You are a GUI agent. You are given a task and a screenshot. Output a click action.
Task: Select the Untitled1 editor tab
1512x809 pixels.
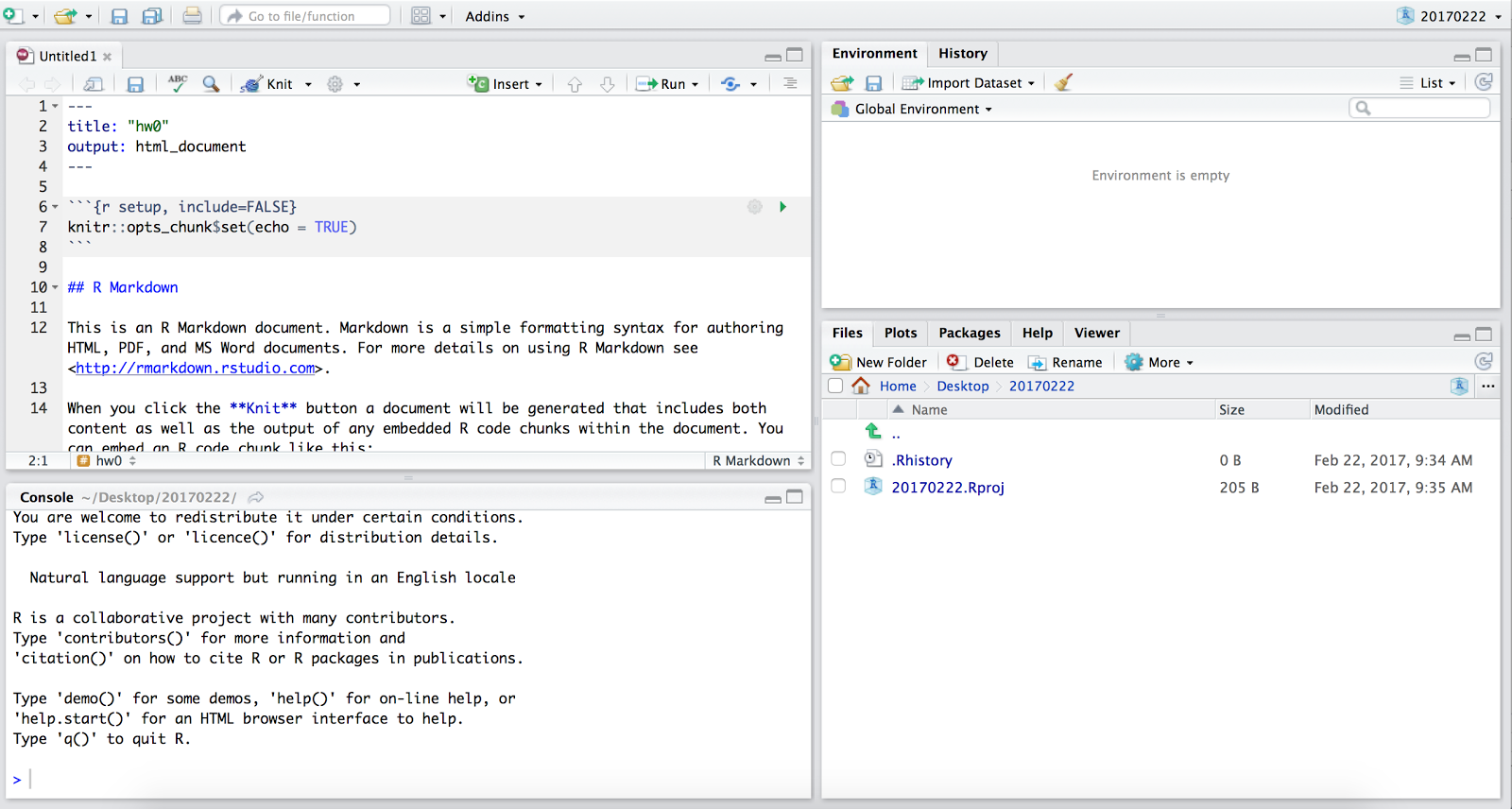[x=66, y=57]
